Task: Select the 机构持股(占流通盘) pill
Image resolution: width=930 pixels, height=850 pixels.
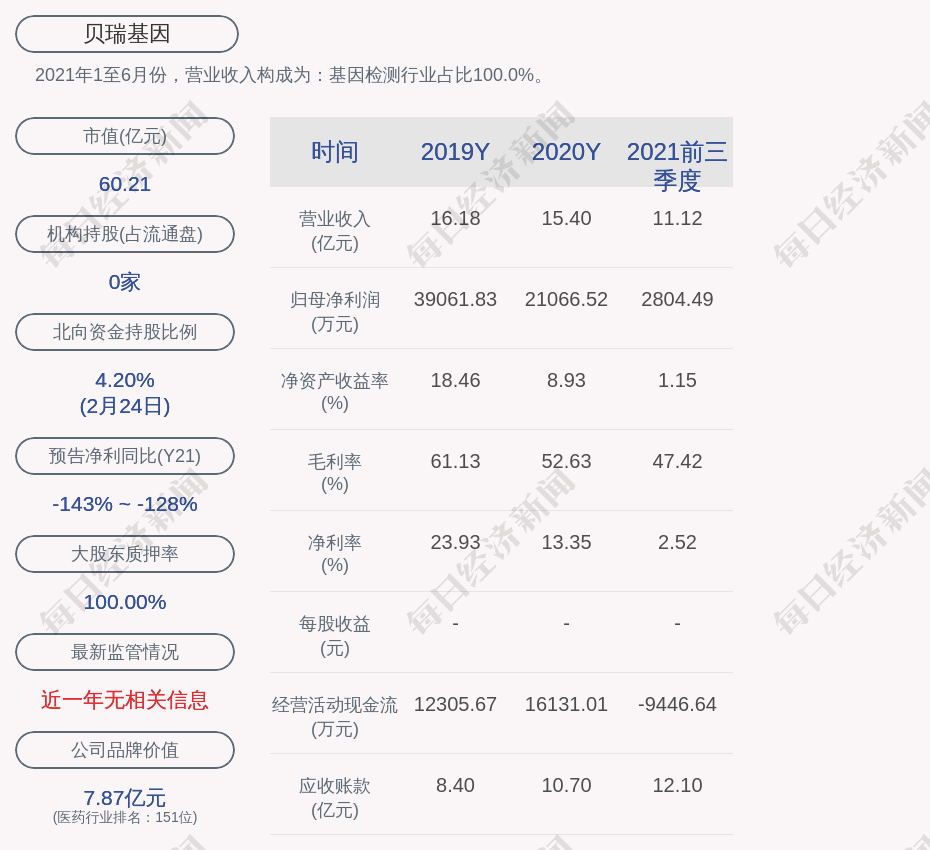Action: (x=125, y=234)
